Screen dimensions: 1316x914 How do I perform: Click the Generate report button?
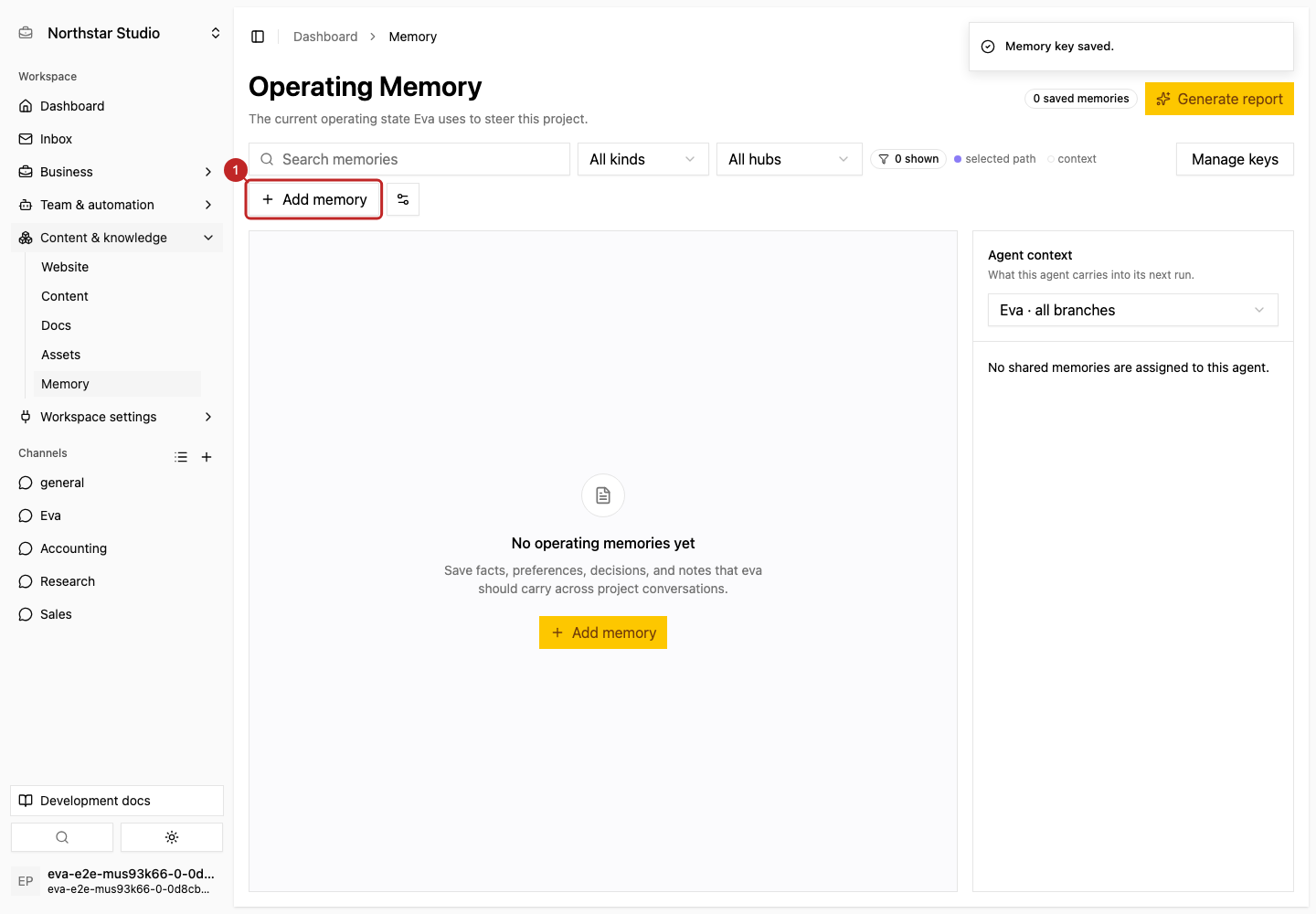1219,99
